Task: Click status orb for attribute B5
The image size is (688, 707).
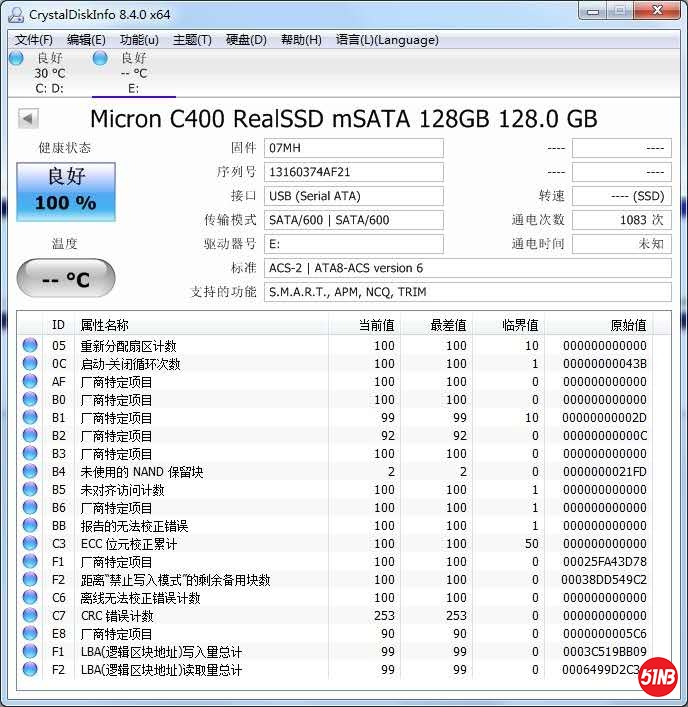Action: click(30, 489)
